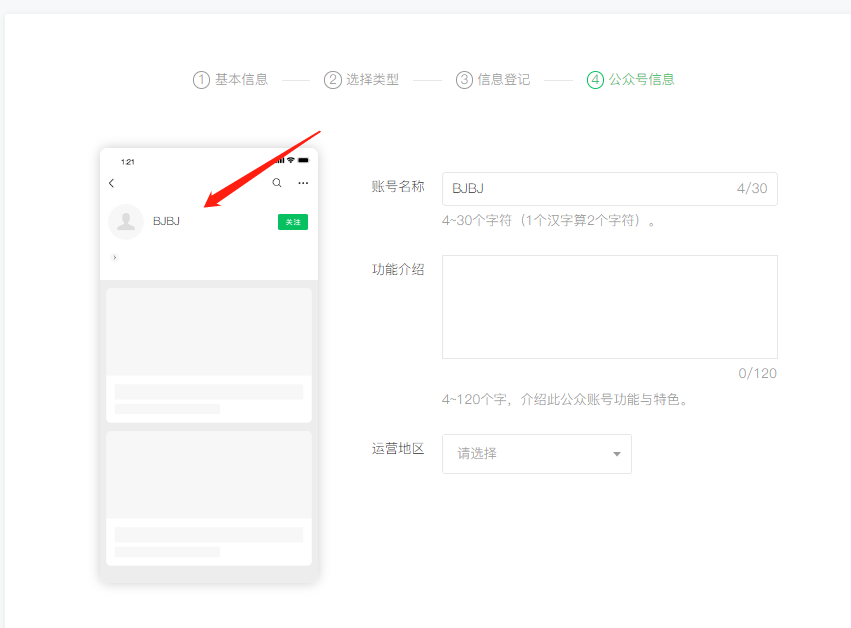Focus the 功能介绍 text area
The width and height of the screenshot is (851, 628).
pos(609,307)
